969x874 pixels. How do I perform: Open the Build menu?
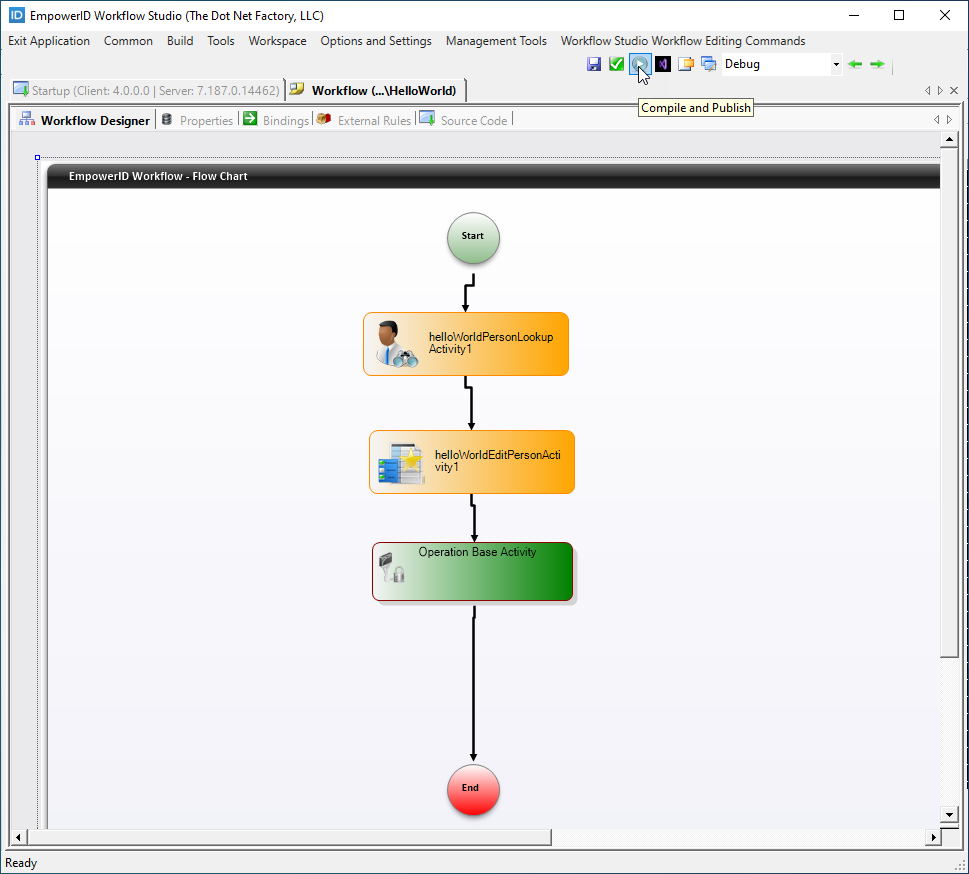(x=180, y=41)
